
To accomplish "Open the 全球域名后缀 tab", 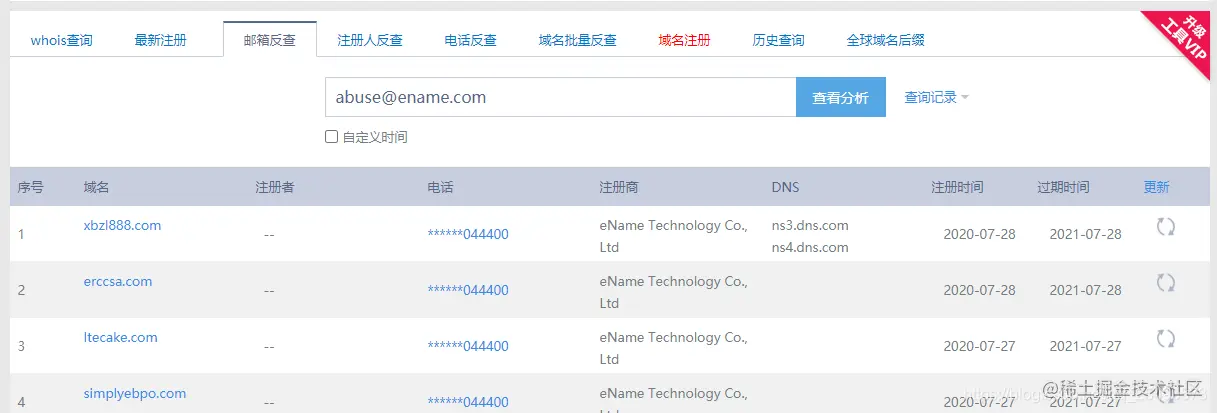I will (885, 41).
